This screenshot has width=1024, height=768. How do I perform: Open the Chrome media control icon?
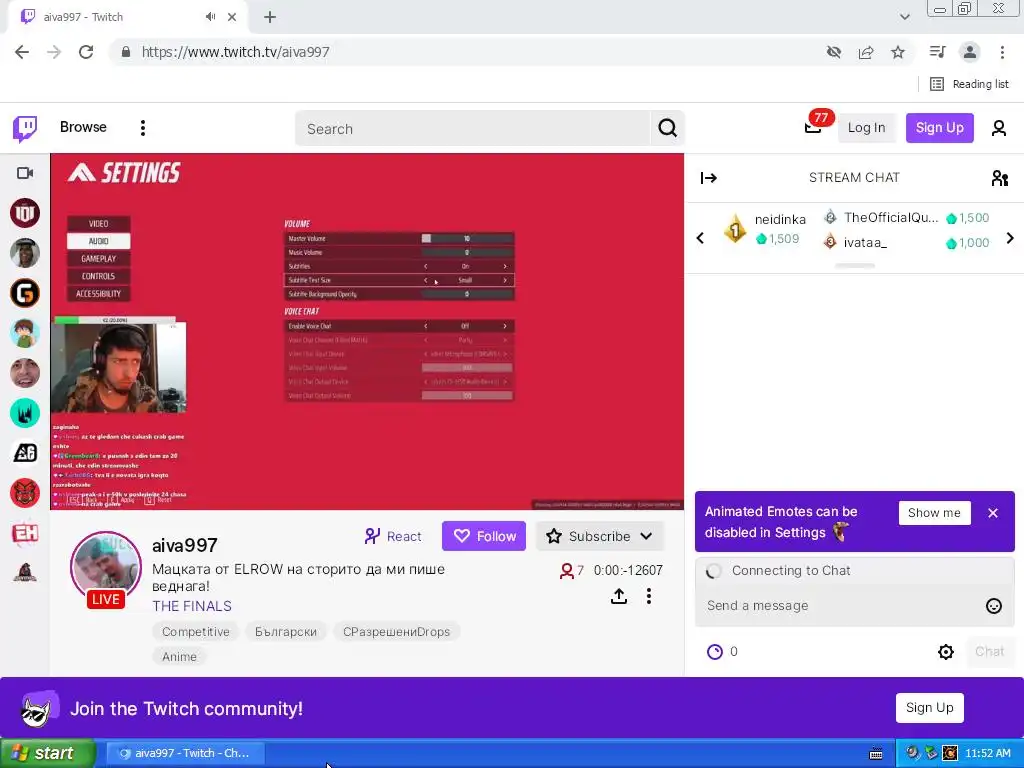(x=938, y=52)
